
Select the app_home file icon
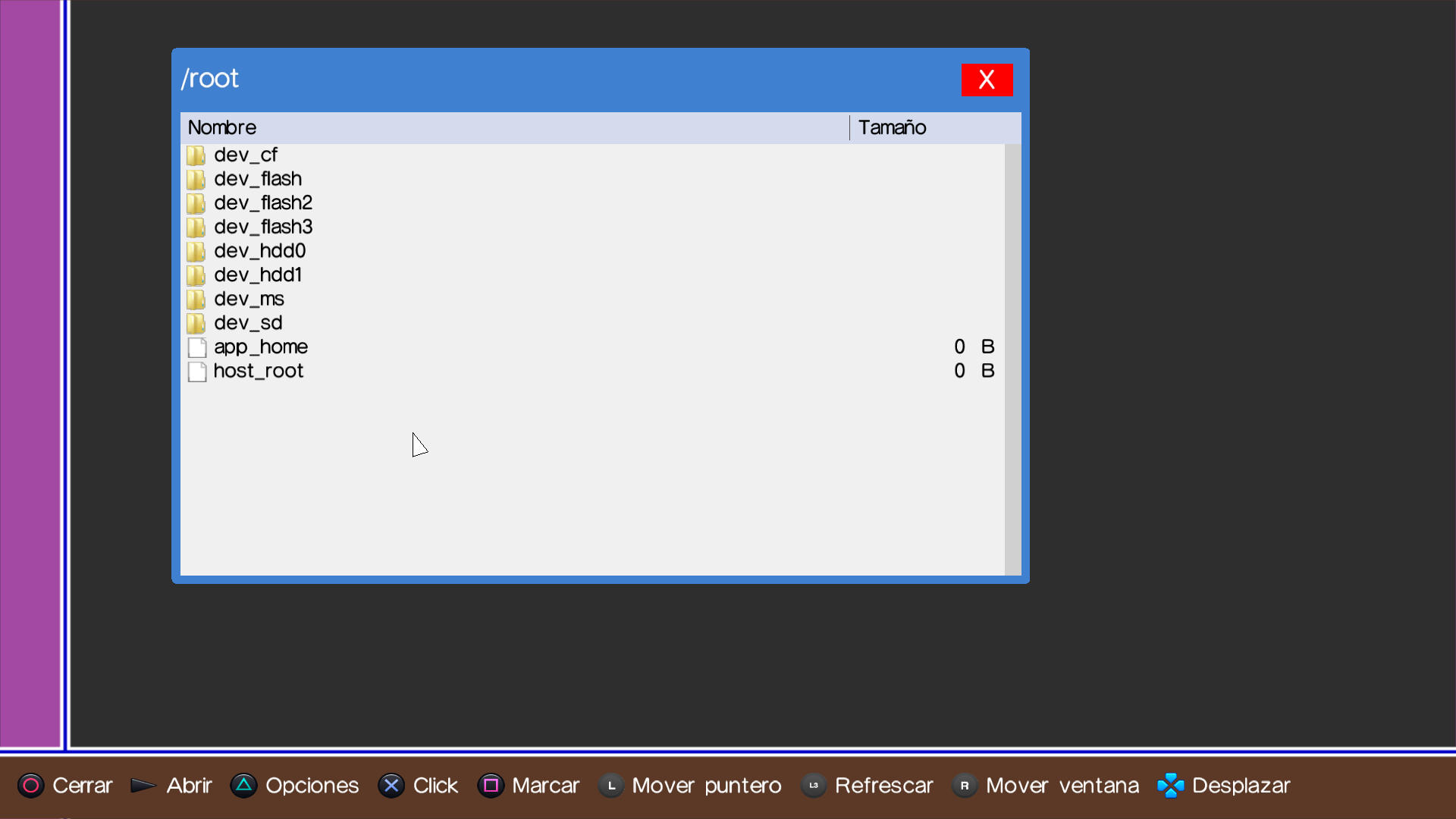pyautogui.click(x=197, y=347)
